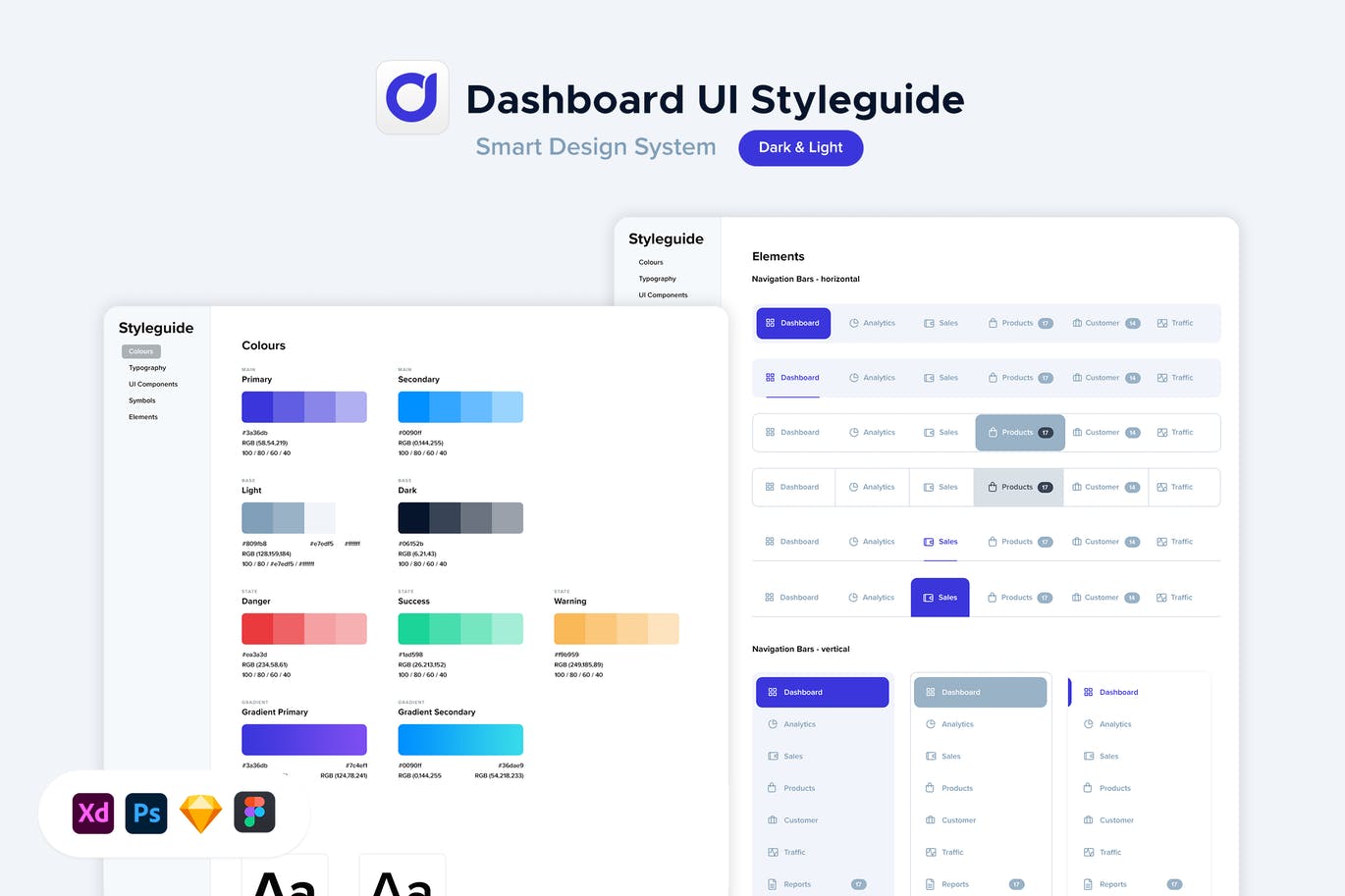
Task: Open UI Components in the front Styleguide sidebar
Action: (153, 385)
